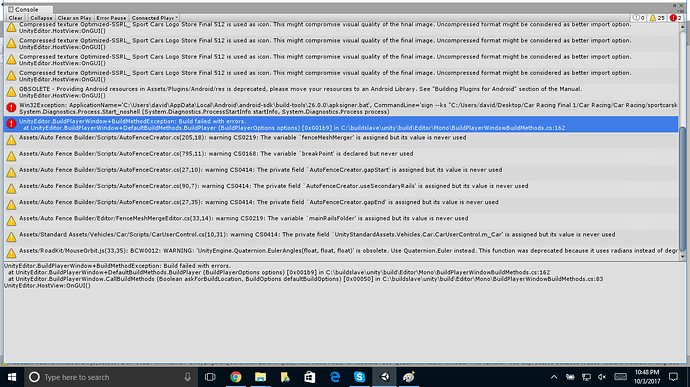Image resolution: width=690 pixels, height=387 pixels.
Task: Click warning icon of CarUserControl row
Action: tap(11, 237)
